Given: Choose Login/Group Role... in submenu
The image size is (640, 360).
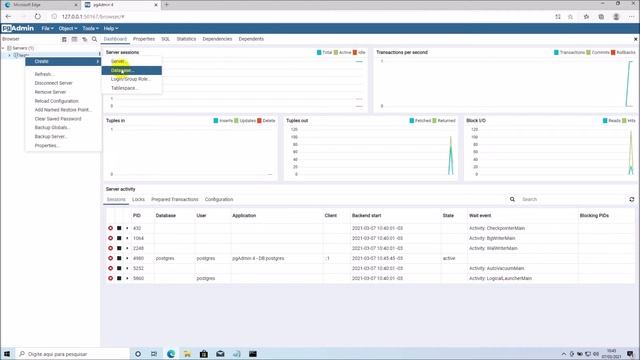Looking at the screenshot, I should (x=131, y=79).
